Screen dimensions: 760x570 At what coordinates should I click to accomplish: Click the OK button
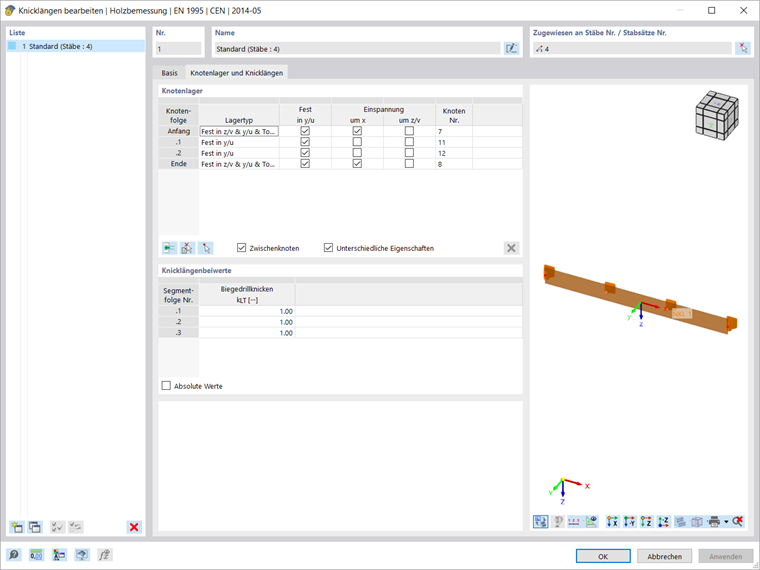pyautogui.click(x=603, y=556)
